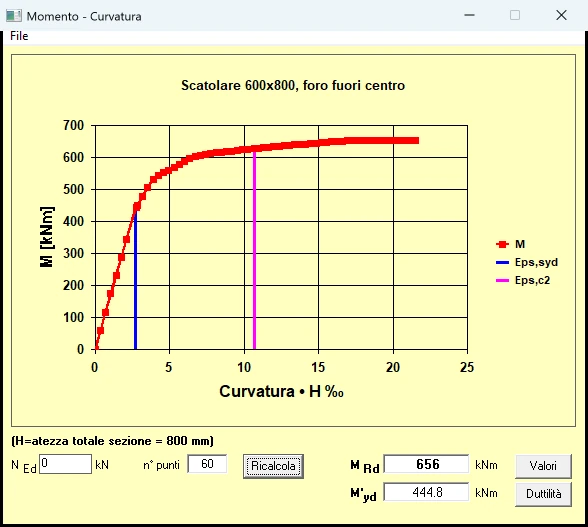Click the y-axis tick label 400

pyautogui.click(x=74, y=221)
